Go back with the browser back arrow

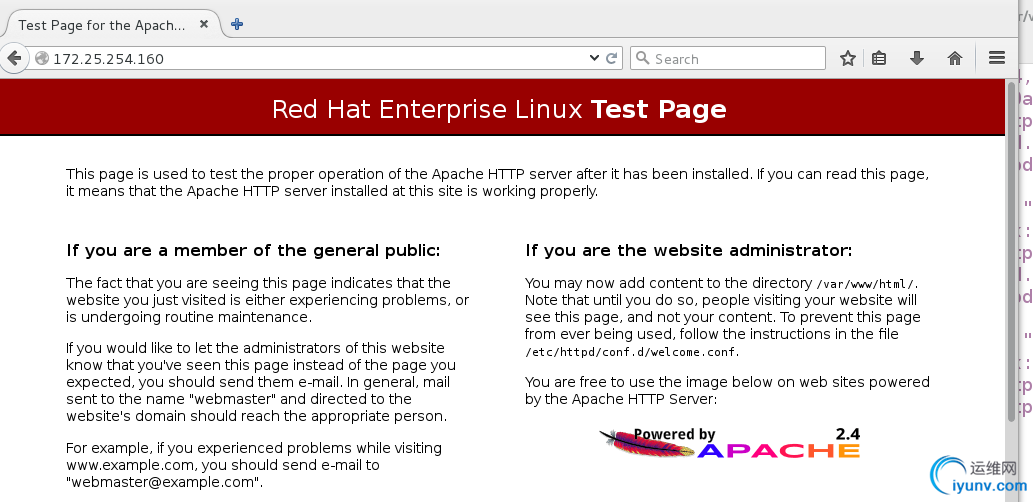pos(13,58)
